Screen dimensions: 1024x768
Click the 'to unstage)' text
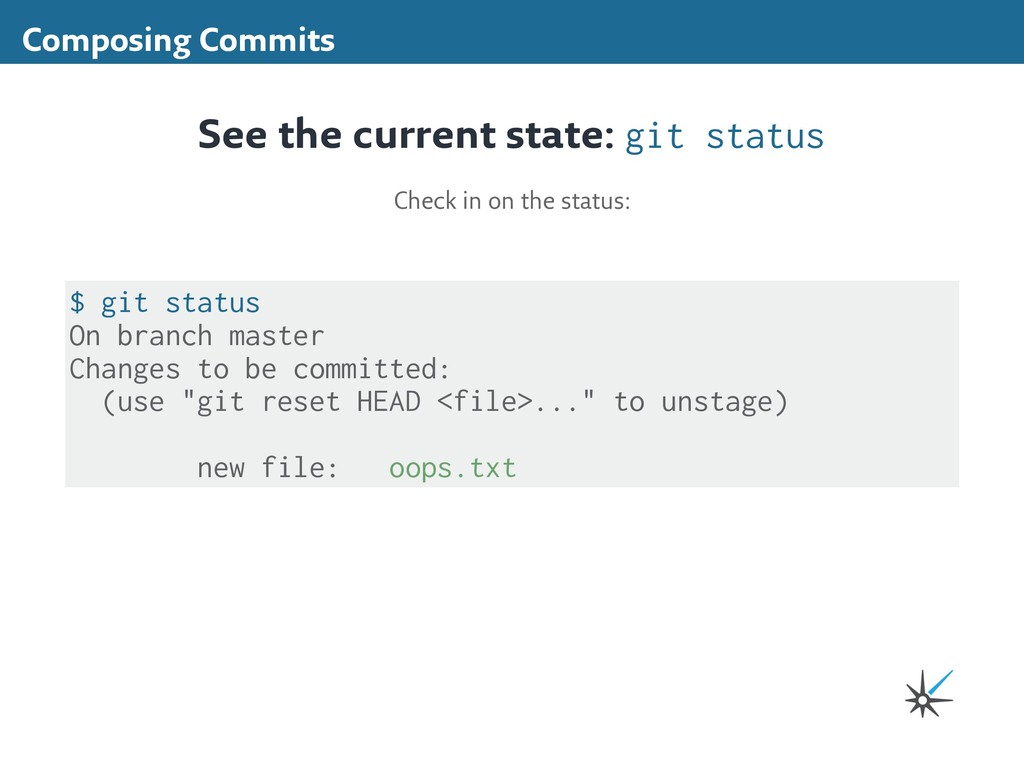tap(701, 402)
